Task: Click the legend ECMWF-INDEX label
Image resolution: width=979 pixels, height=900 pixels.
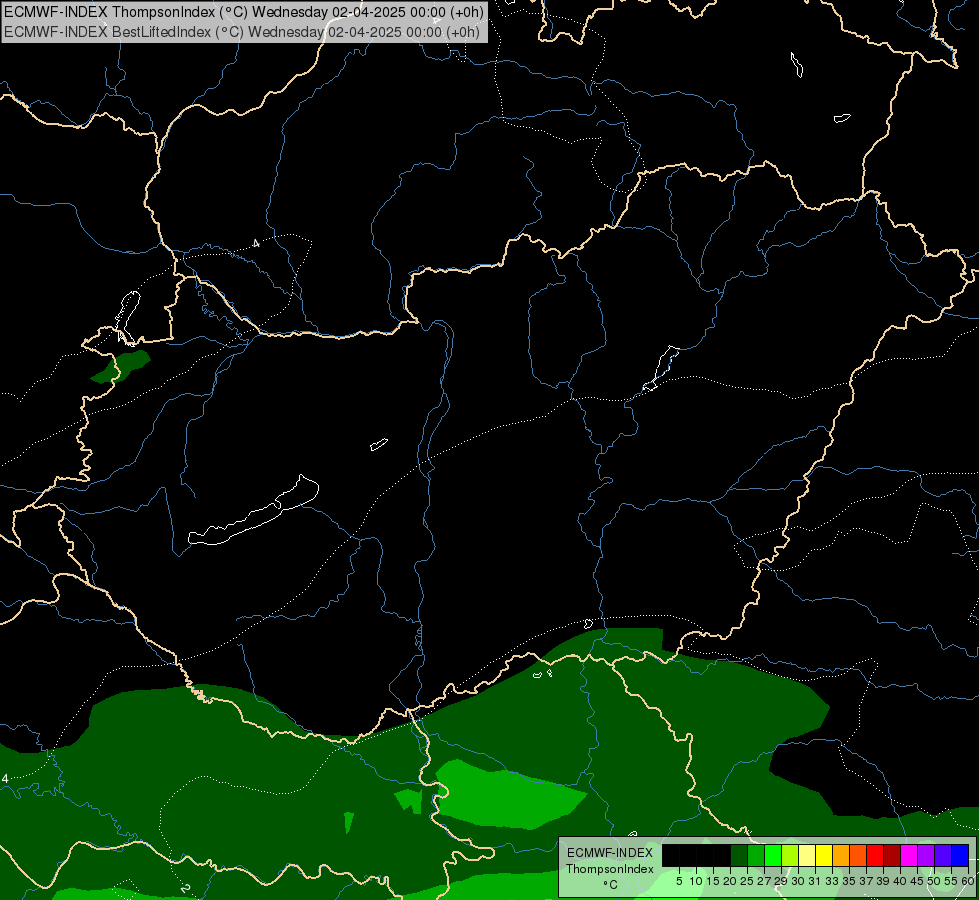Action: point(609,853)
